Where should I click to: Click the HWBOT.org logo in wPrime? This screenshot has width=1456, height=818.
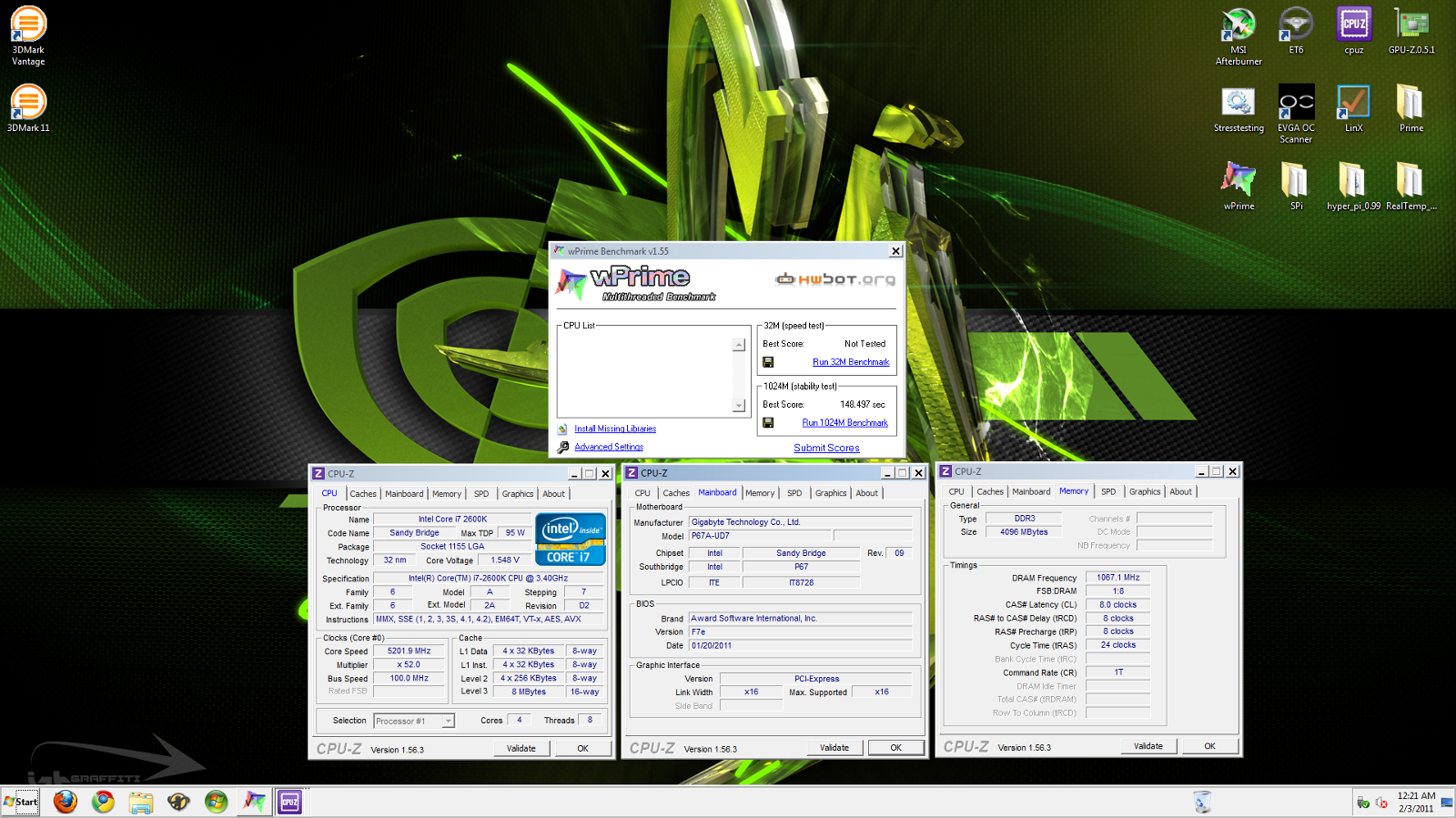(835, 279)
